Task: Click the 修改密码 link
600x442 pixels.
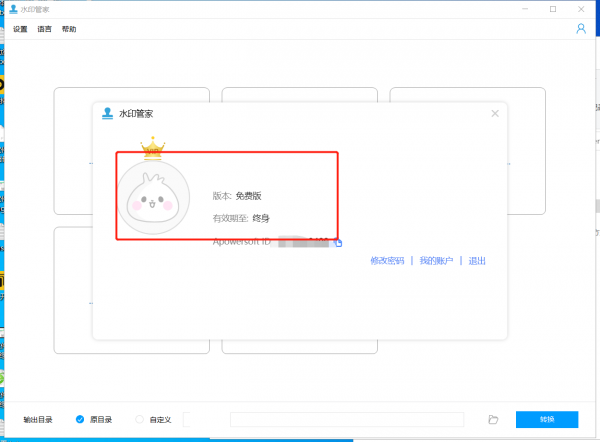Action: (387, 261)
